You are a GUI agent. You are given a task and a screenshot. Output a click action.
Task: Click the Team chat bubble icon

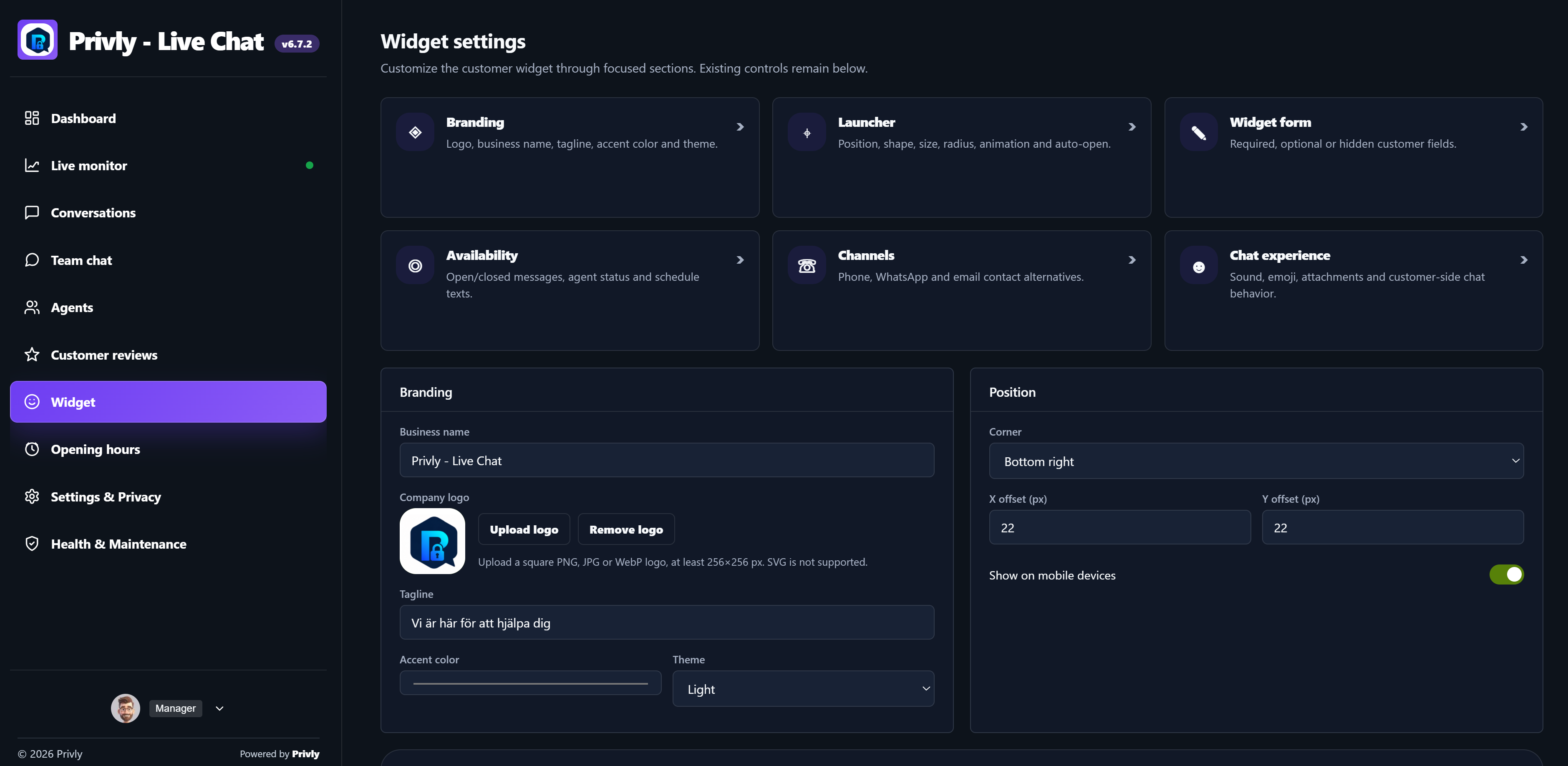32,260
